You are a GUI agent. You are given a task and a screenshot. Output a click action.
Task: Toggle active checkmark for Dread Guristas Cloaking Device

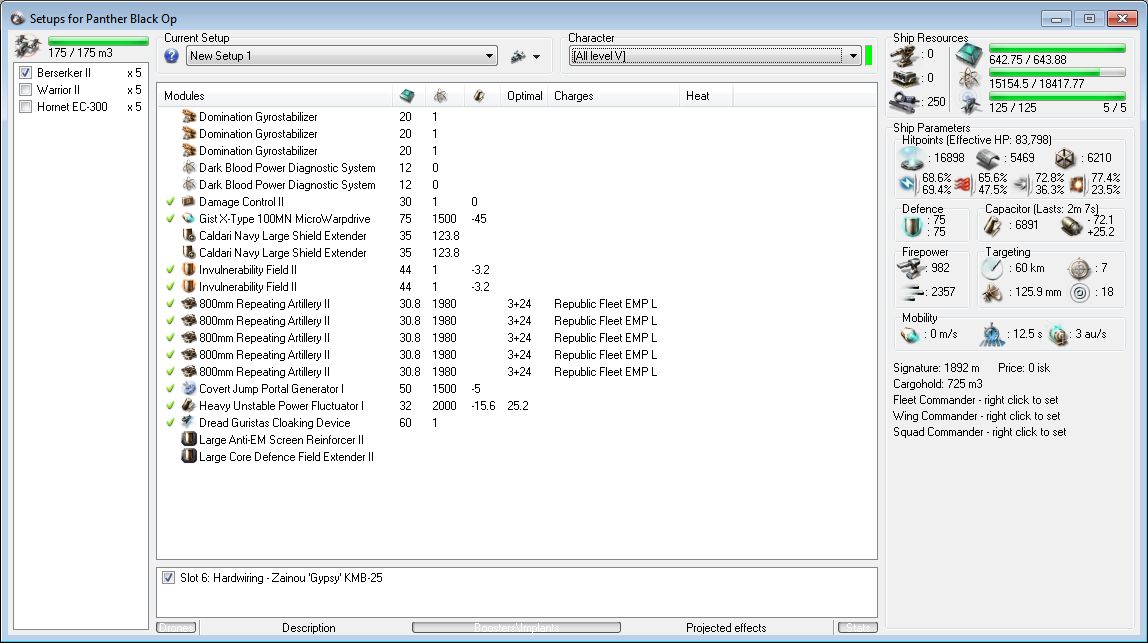(x=171, y=423)
